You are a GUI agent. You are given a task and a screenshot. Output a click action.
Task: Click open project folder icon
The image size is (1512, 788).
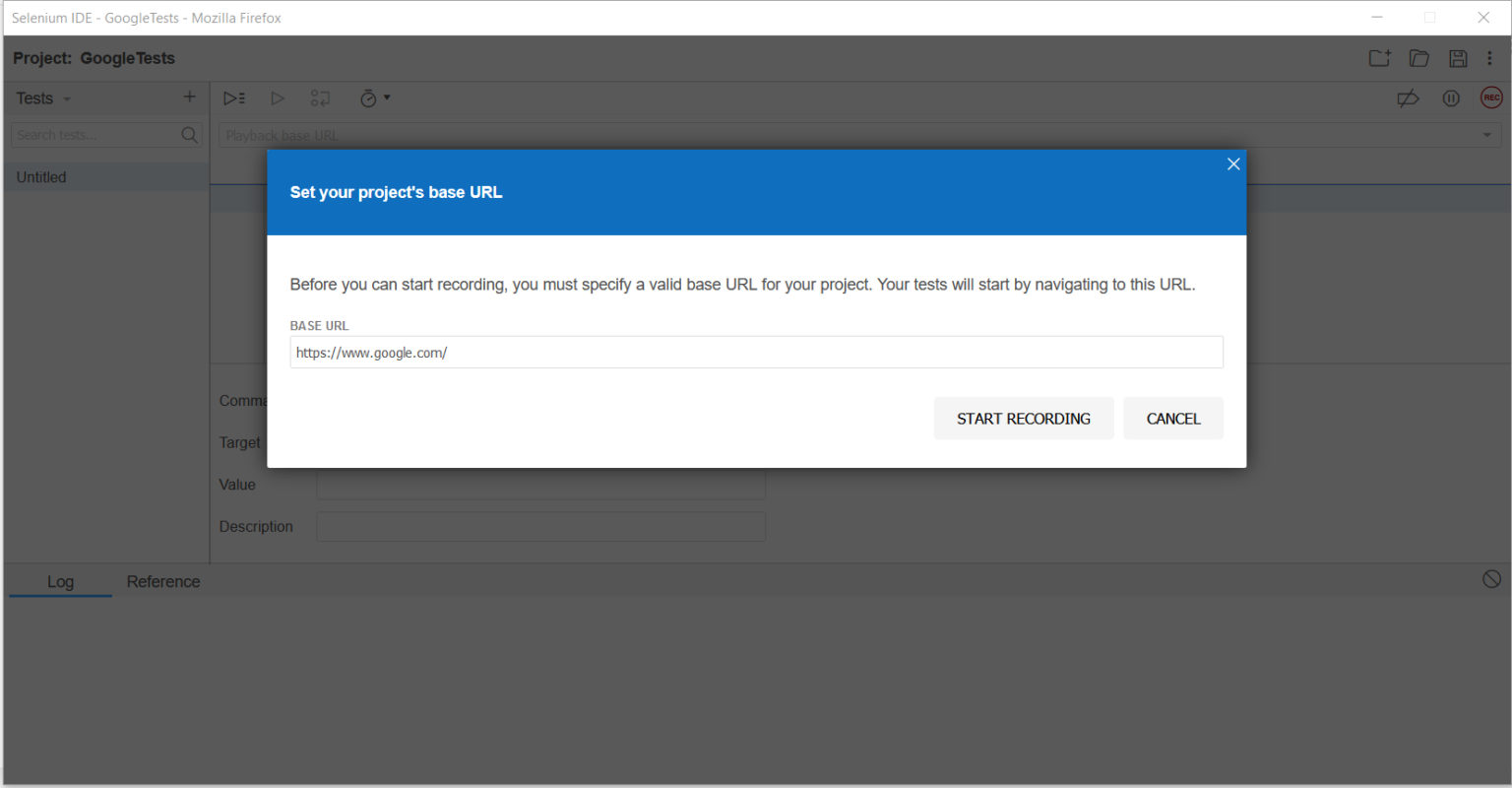[1418, 58]
